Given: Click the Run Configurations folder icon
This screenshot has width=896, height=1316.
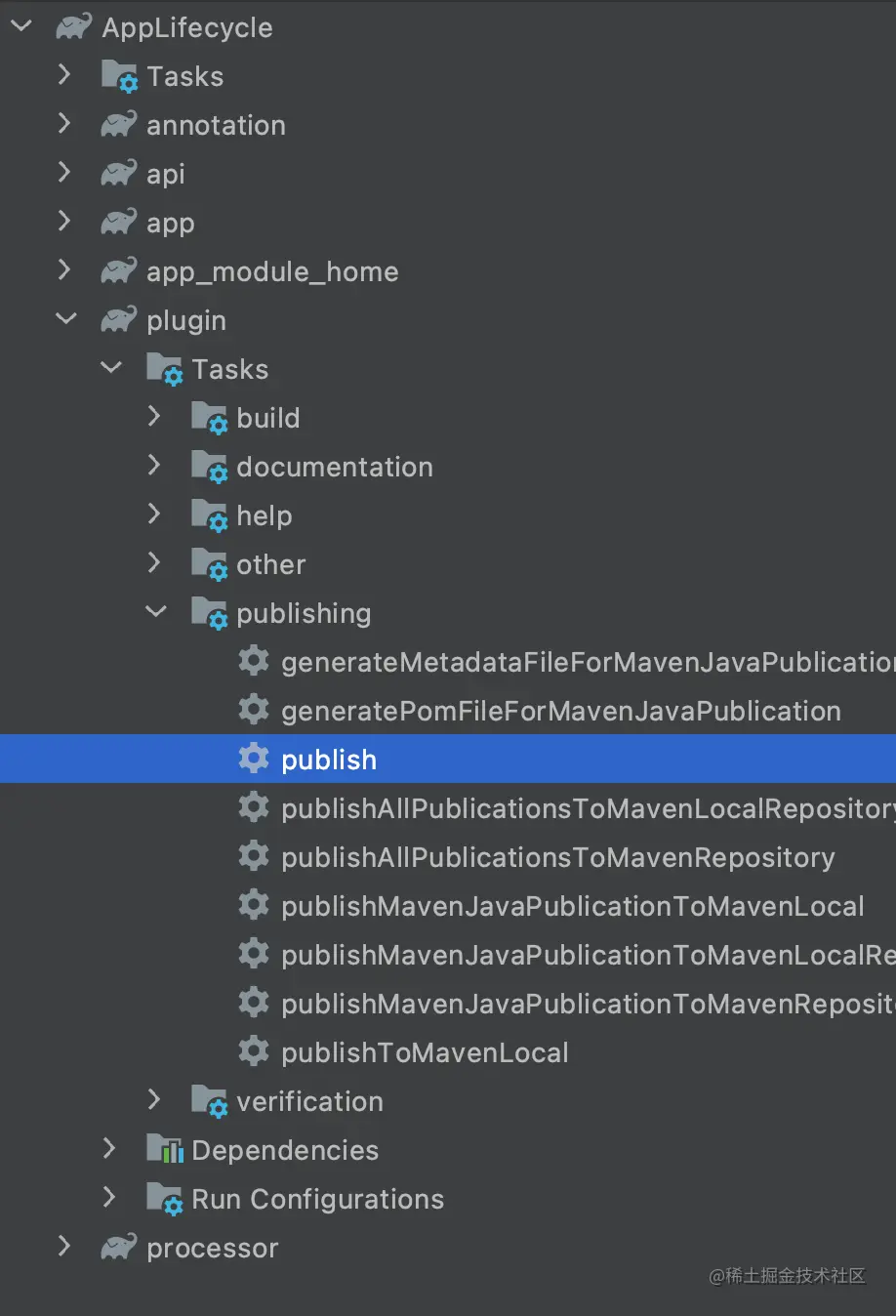Looking at the screenshot, I should click(x=165, y=1200).
